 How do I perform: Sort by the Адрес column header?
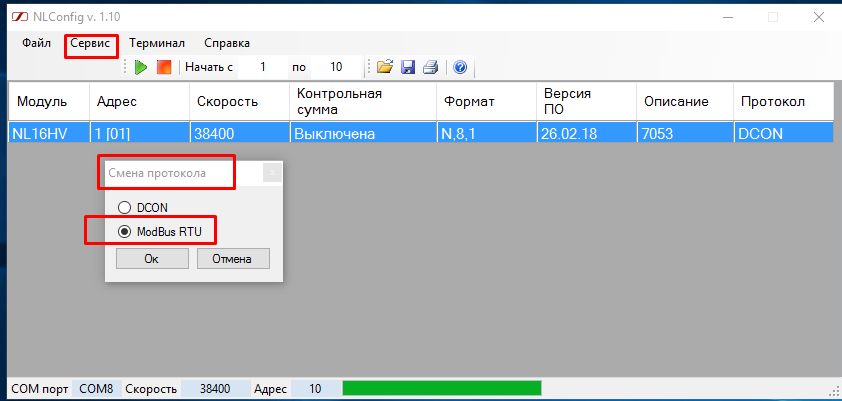pos(140,101)
